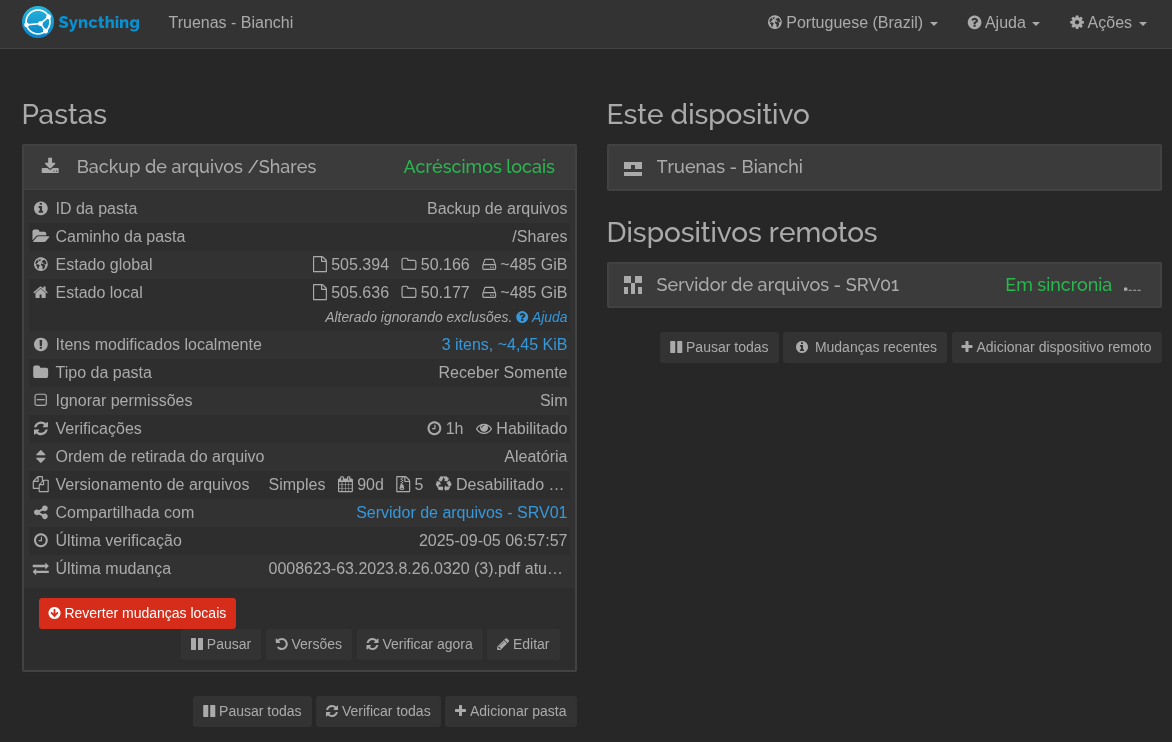Click Reverter mudanças locais button
1172x742 pixels.
coord(138,613)
